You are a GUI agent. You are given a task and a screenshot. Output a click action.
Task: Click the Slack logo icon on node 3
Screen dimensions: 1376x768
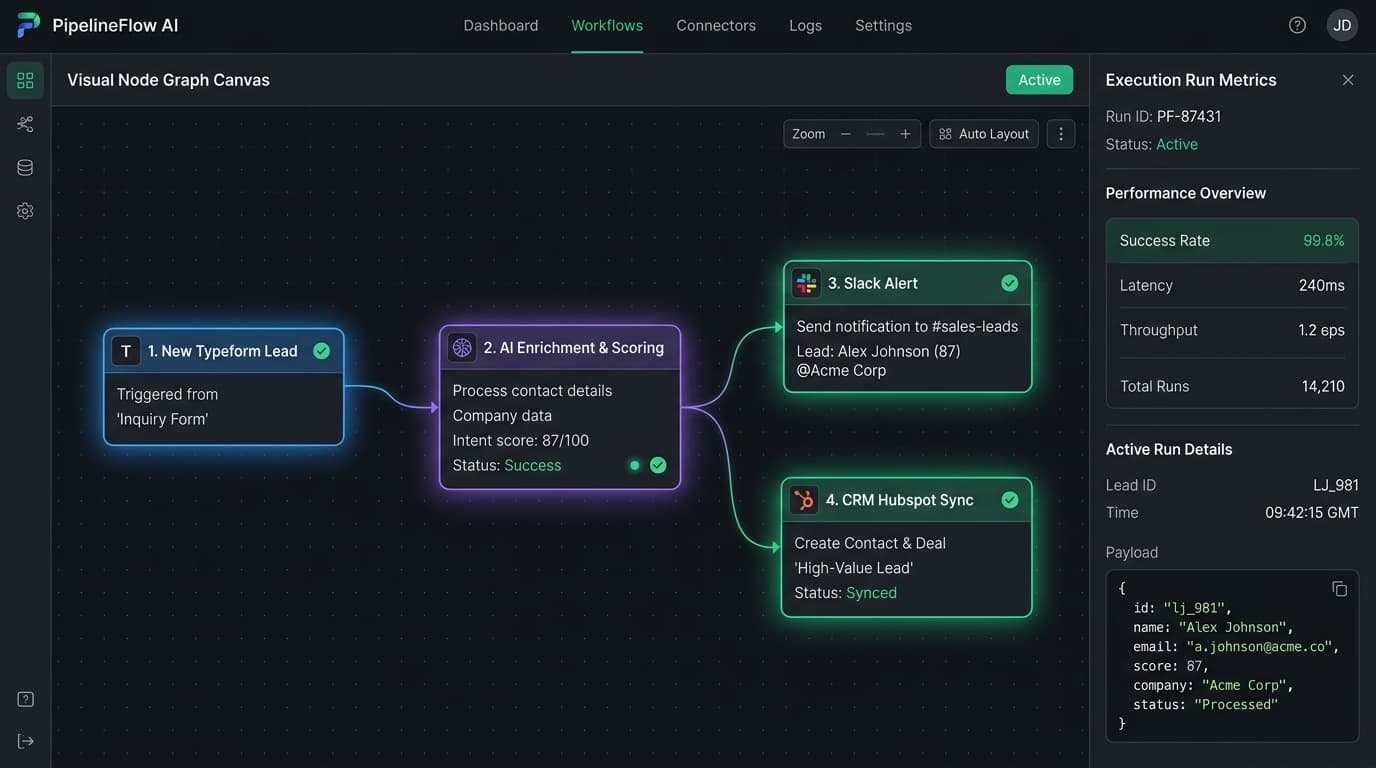pos(806,283)
